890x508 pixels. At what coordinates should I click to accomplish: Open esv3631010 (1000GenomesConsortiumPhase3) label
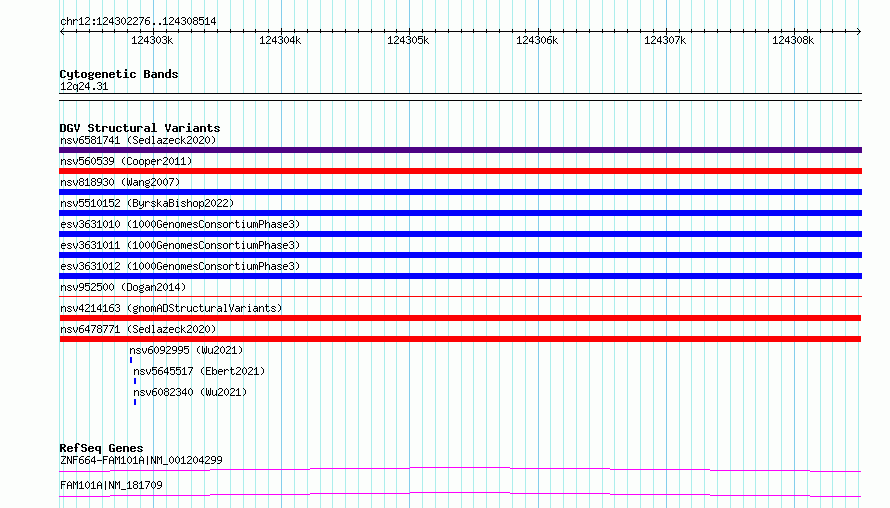[x=180, y=224]
